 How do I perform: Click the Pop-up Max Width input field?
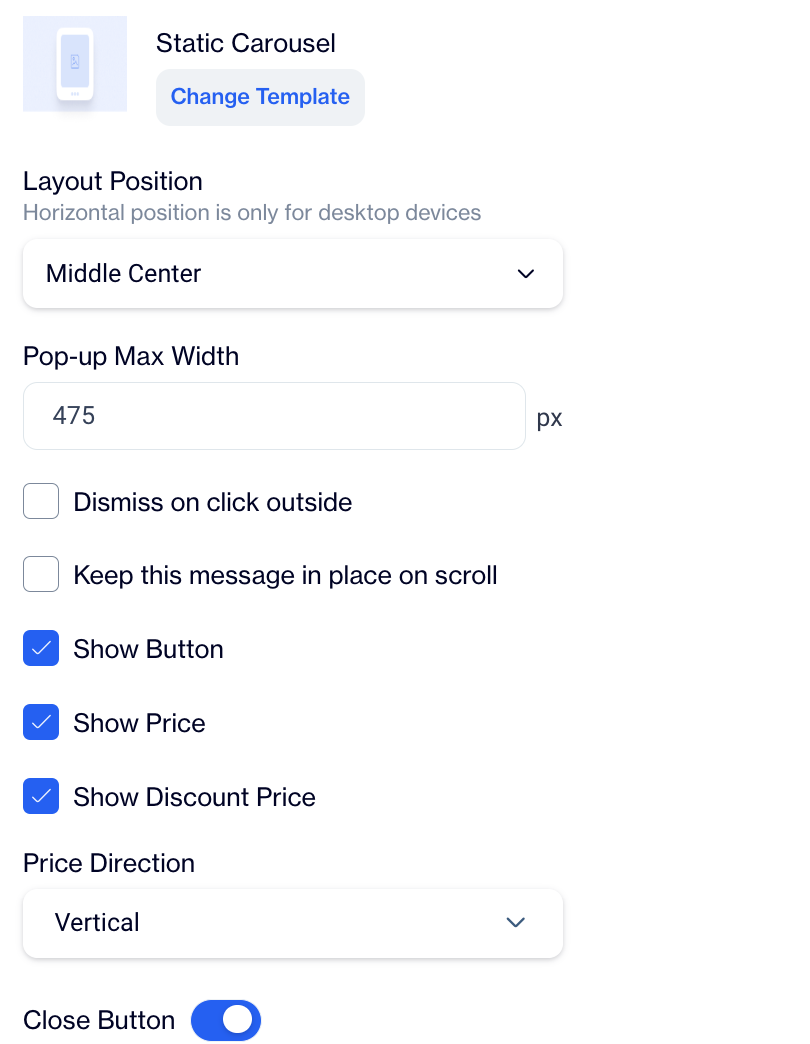pyautogui.click(x=274, y=416)
